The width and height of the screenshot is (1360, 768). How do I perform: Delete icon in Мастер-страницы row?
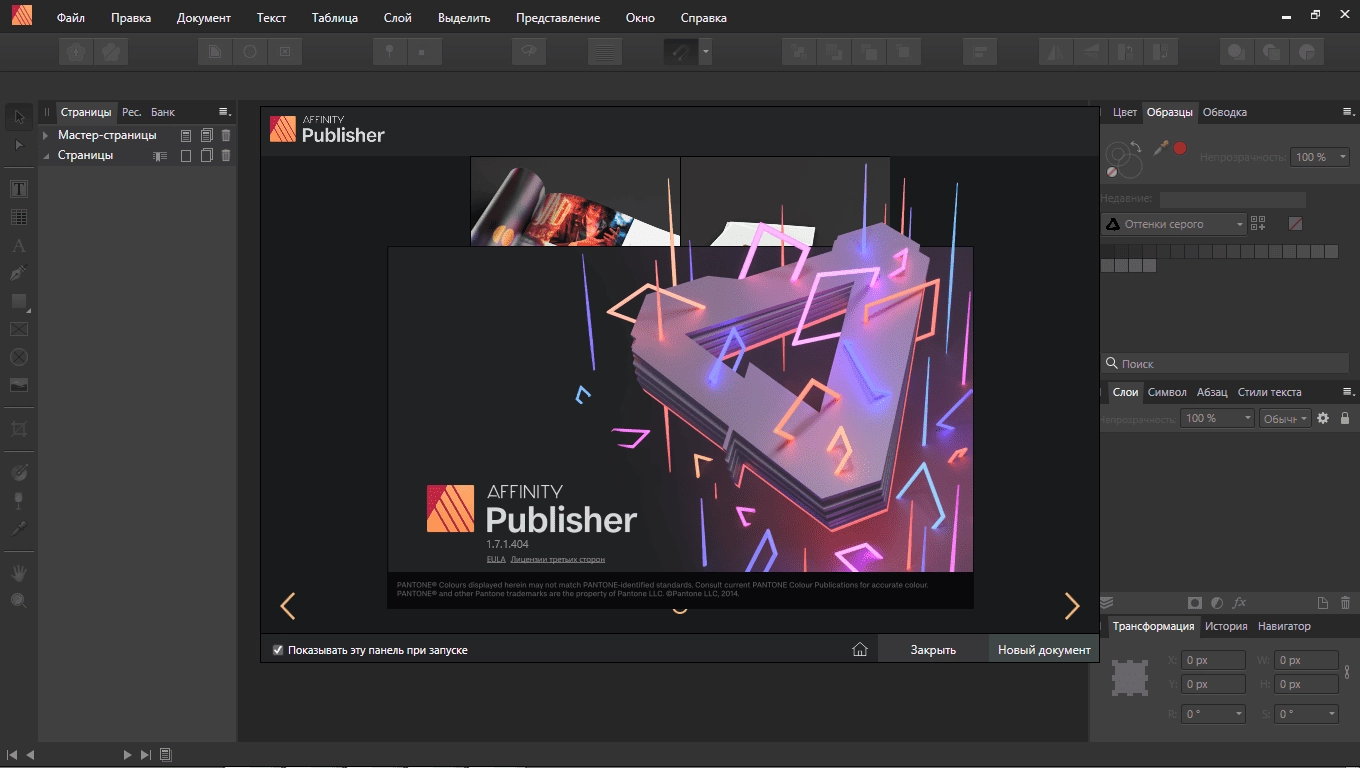[226, 135]
